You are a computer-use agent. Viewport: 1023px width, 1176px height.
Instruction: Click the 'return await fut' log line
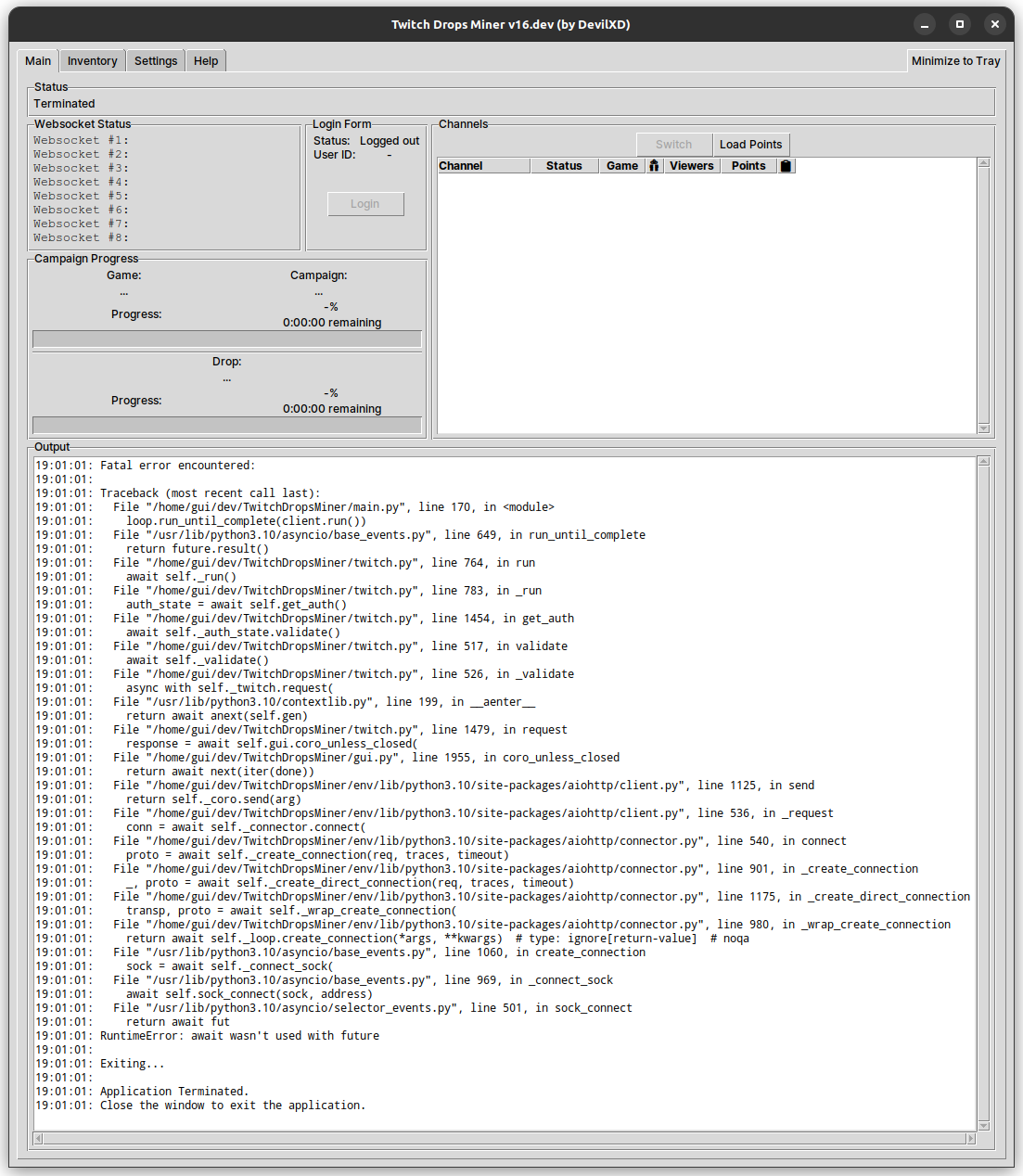(x=178, y=1022)
